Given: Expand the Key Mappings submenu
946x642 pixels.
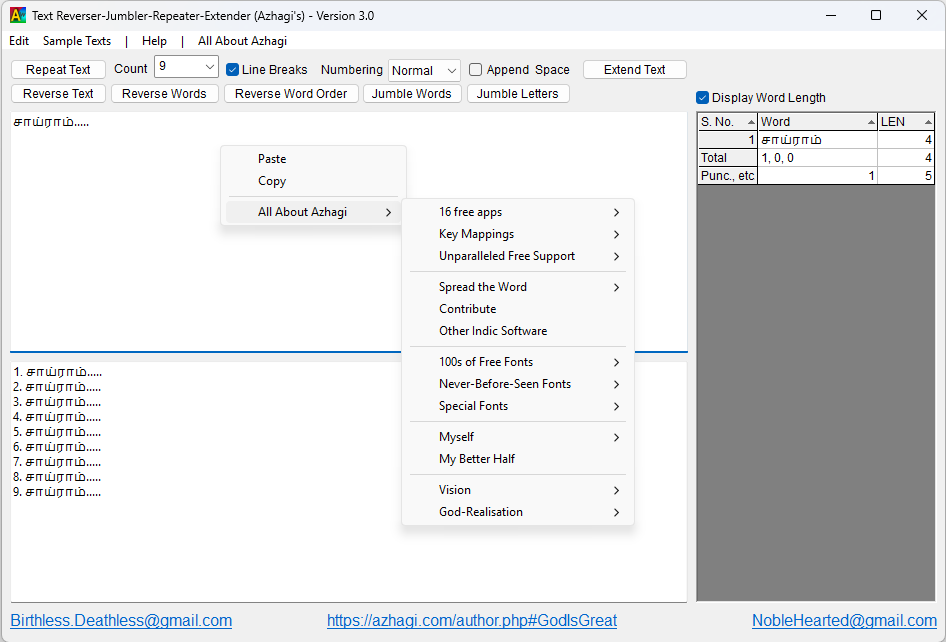Looking at the screenshot, I should coord(518,234).
